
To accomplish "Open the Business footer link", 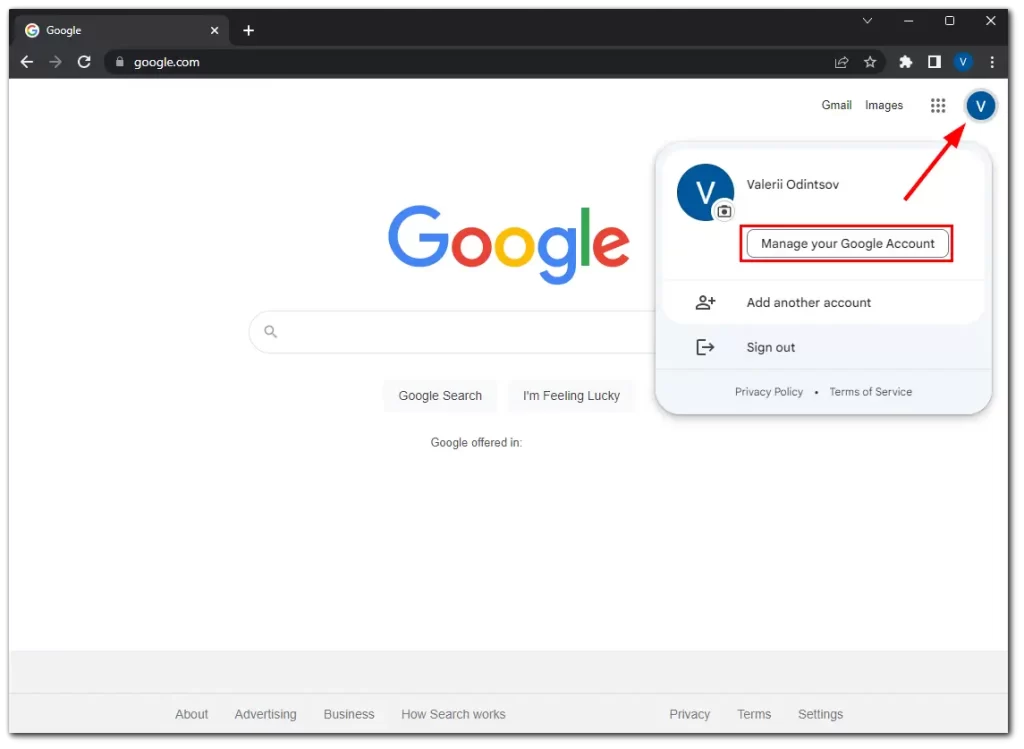I will point(349,715).
